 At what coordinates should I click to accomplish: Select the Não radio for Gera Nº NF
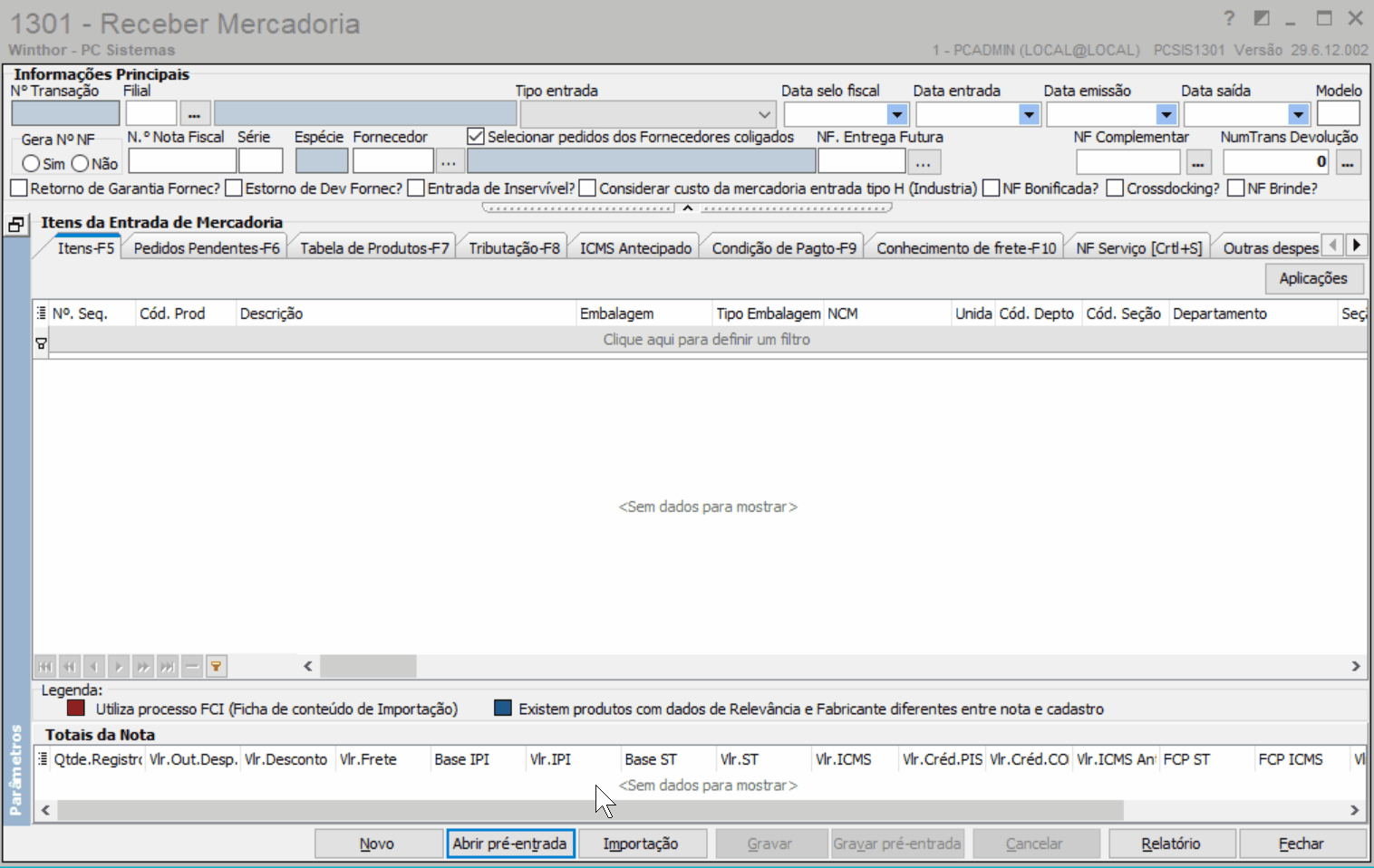tap(80, 163)
